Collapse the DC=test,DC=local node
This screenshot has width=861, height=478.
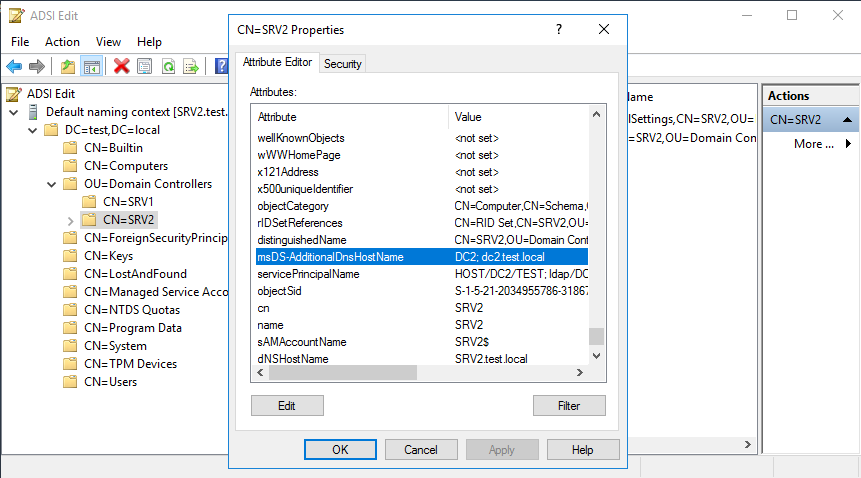pyautogui.click(x=32, y=130)
